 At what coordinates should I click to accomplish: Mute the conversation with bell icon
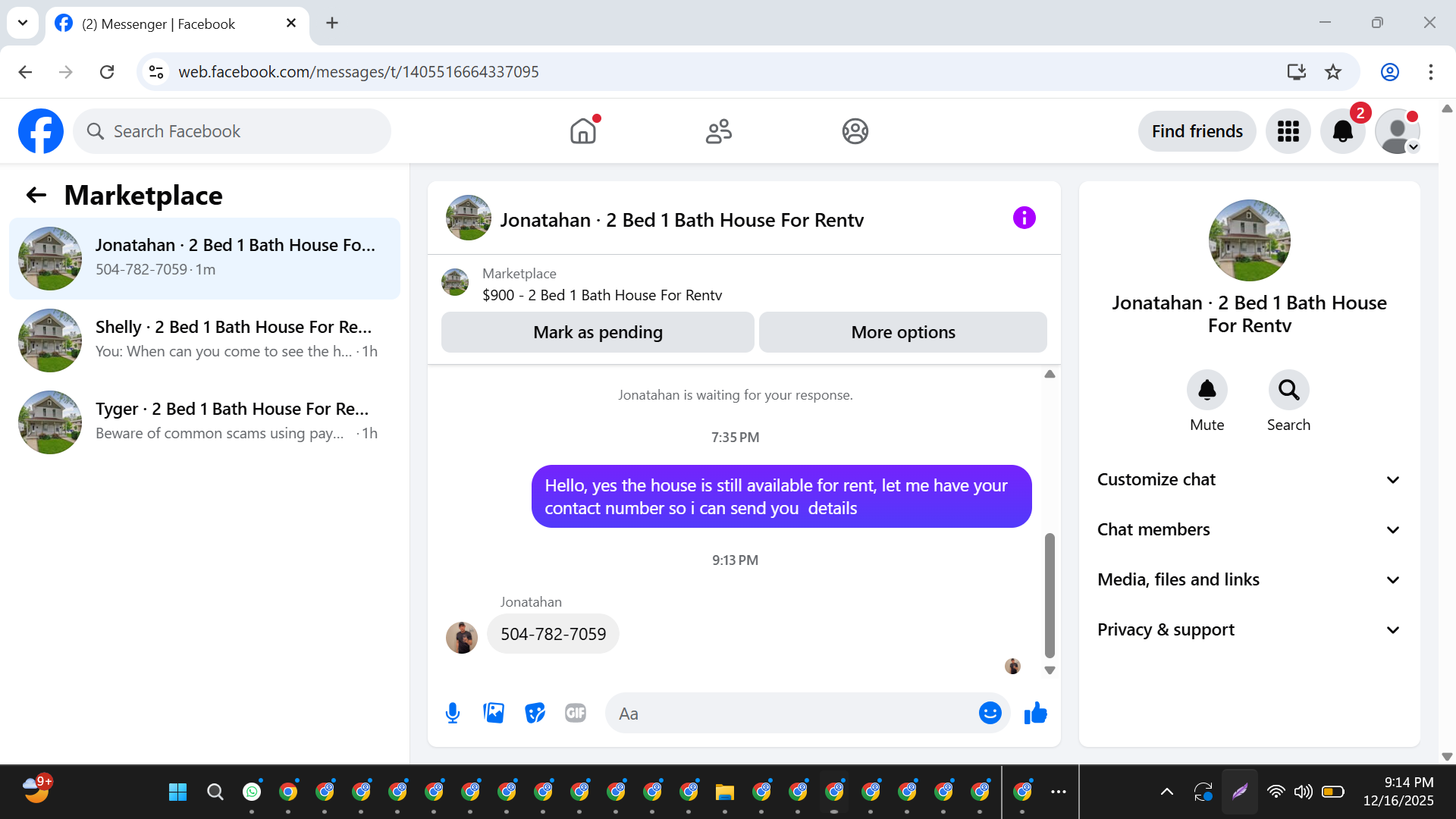[x=1207, y=390]
